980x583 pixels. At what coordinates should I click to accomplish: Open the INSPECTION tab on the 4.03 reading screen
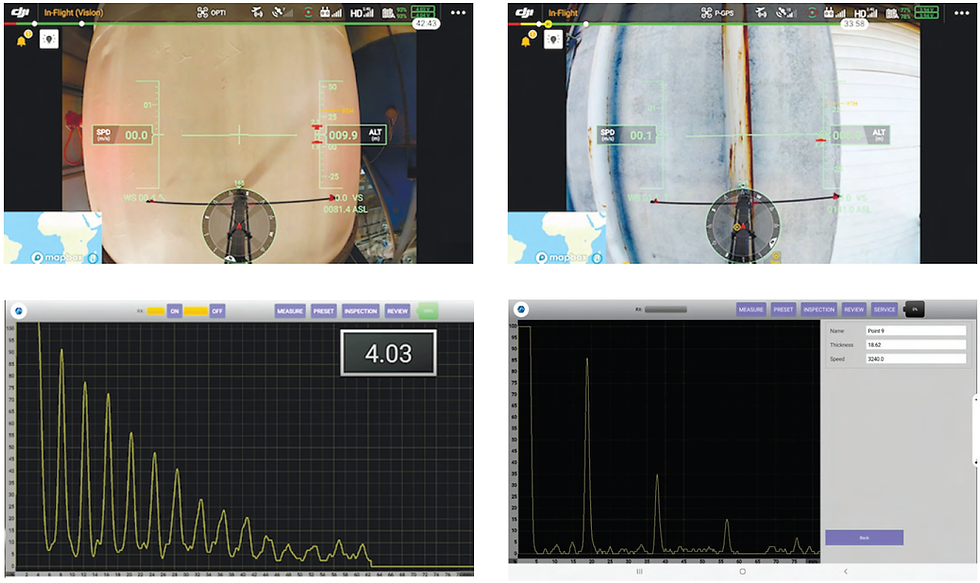point(361,311)
